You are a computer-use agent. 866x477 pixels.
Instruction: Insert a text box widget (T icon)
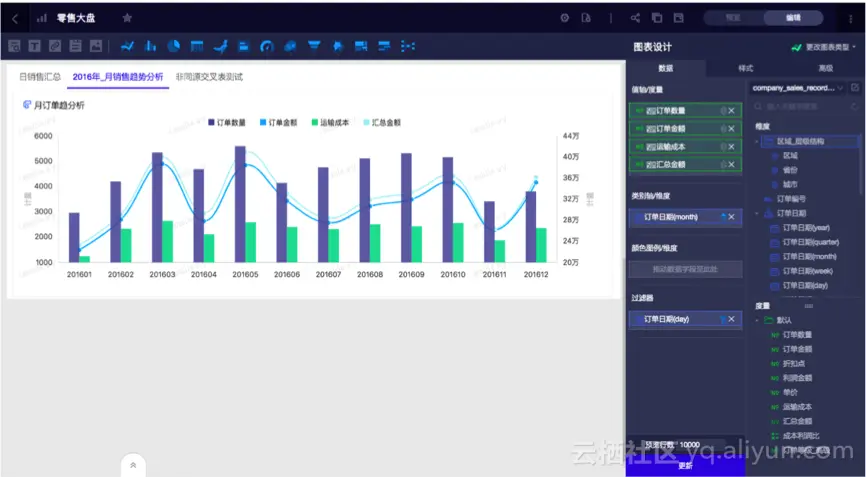point(34,46)
